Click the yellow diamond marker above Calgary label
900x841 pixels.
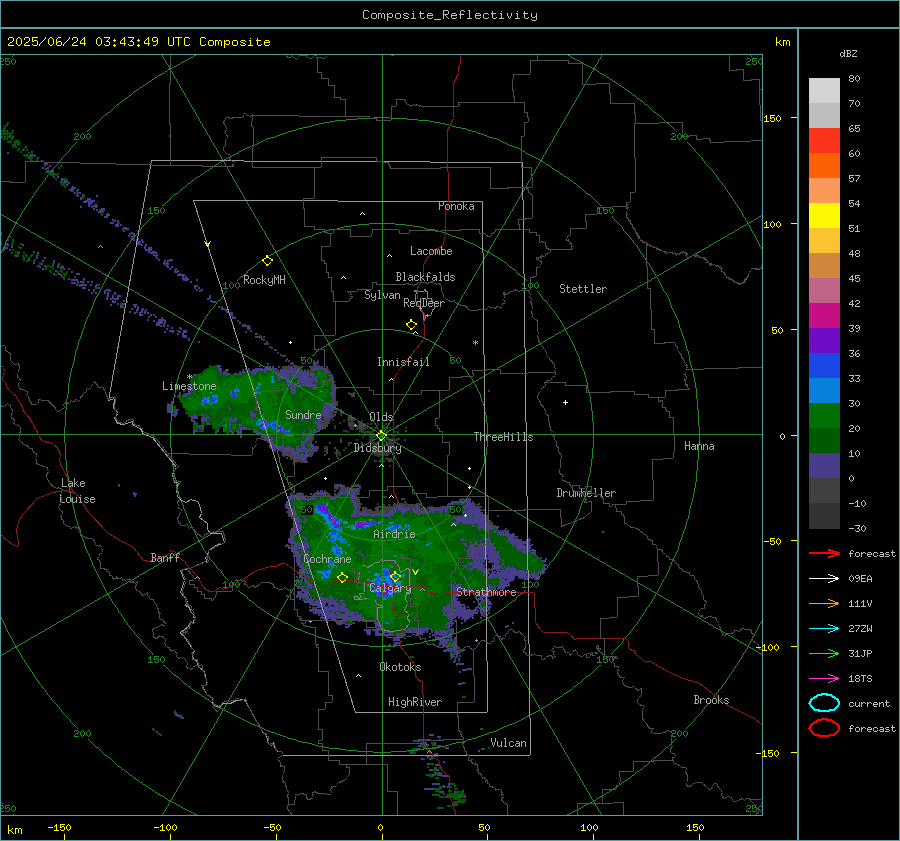pos(395,576)
